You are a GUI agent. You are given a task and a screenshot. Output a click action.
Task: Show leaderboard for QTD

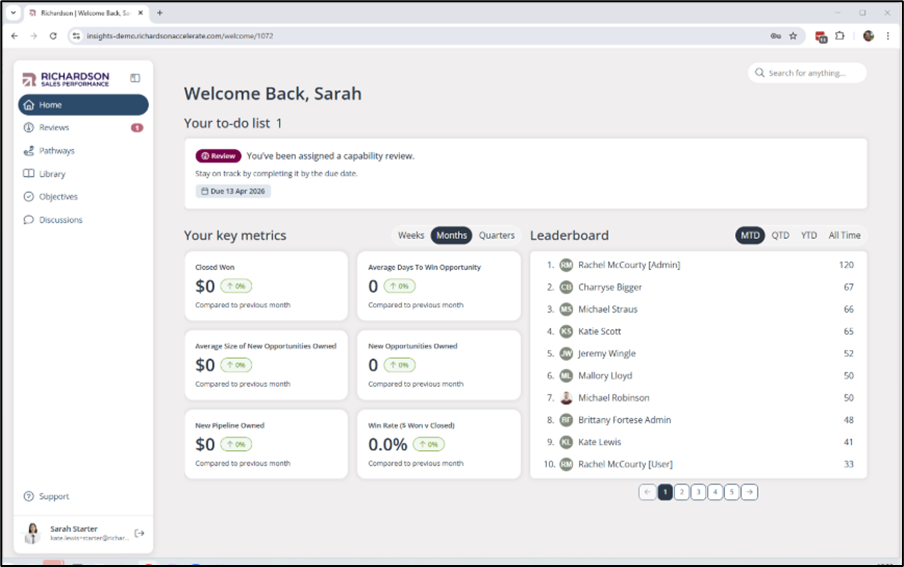click(x=780, y=235)
